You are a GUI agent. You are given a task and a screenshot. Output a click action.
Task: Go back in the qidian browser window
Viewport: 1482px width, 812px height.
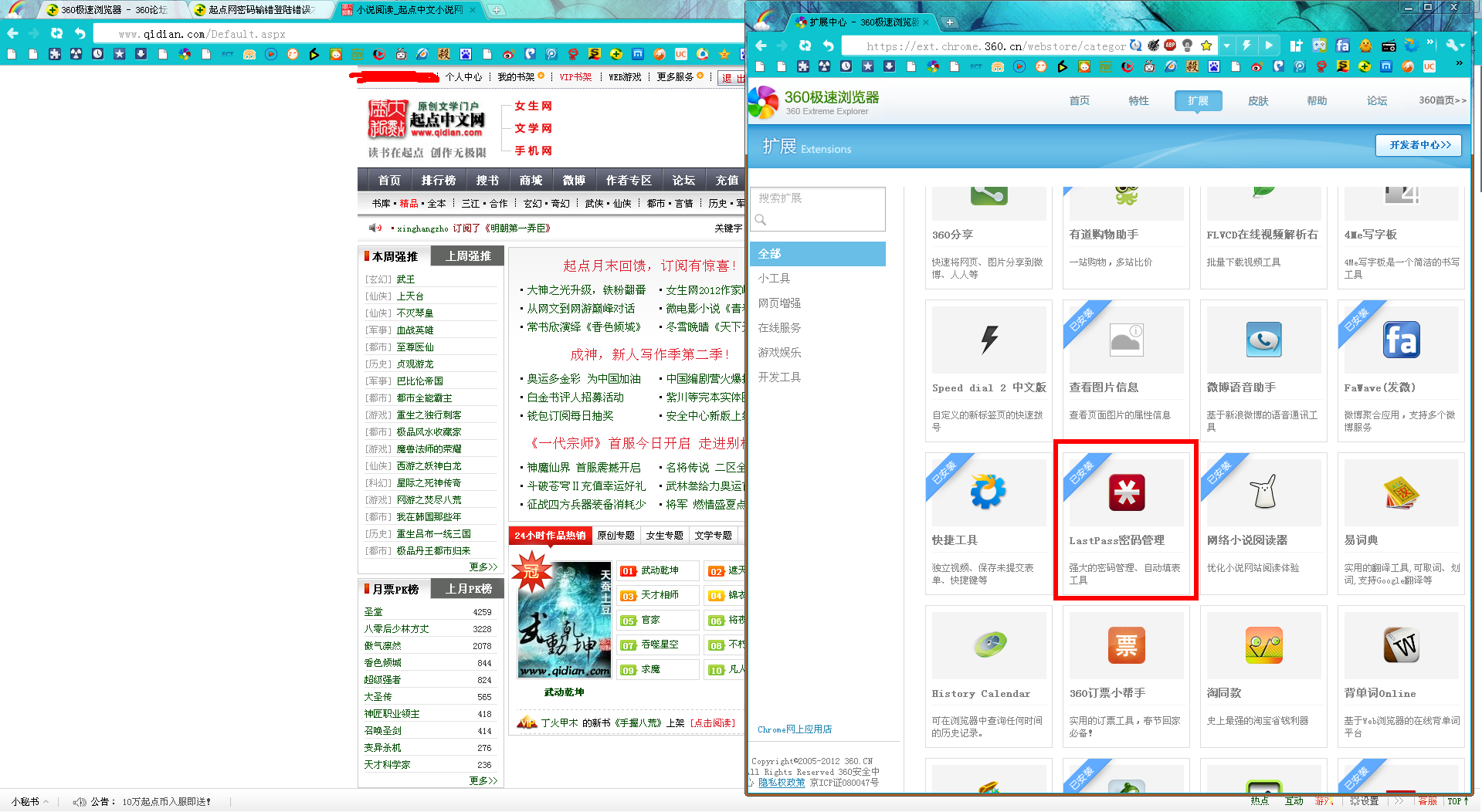(12, 33)
